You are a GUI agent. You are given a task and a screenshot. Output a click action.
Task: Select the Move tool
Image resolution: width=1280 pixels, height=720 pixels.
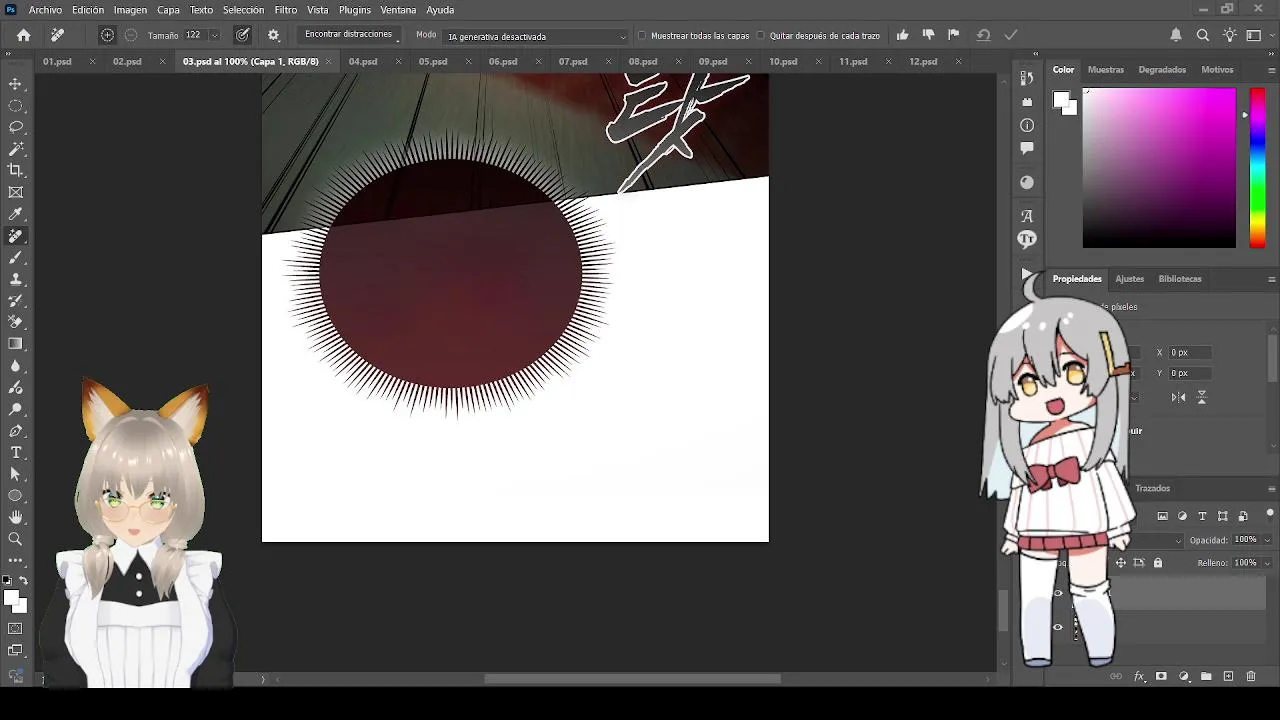tap(15, 84)
